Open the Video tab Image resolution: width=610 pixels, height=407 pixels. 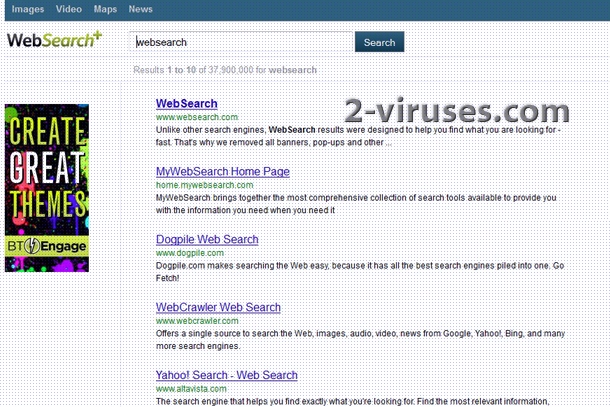pyautogui.click(x=68, y=9)
